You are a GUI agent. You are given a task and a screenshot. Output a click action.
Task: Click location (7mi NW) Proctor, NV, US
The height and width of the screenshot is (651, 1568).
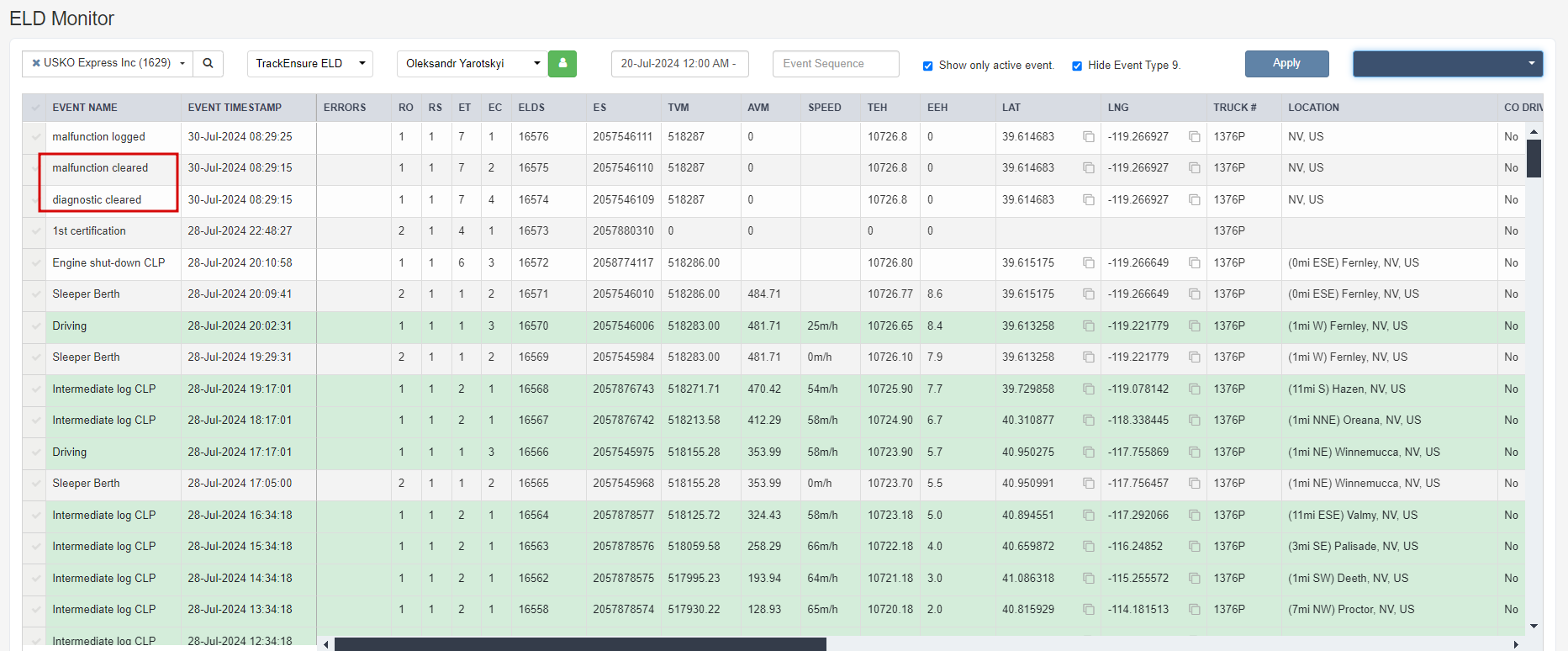click(x=1351, y=609)
